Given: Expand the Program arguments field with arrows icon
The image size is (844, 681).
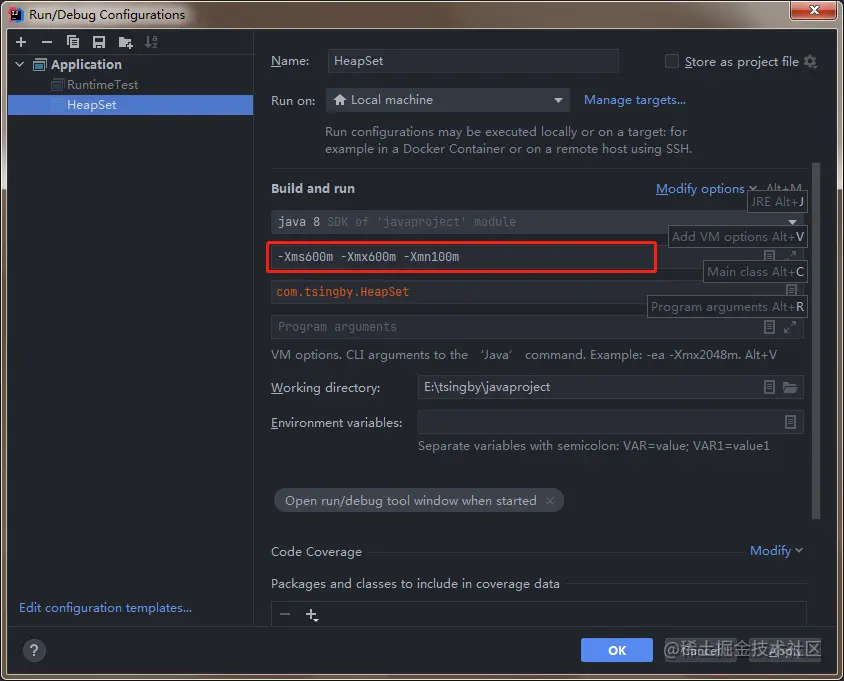Looking at the screenshot, I should 790,327.
